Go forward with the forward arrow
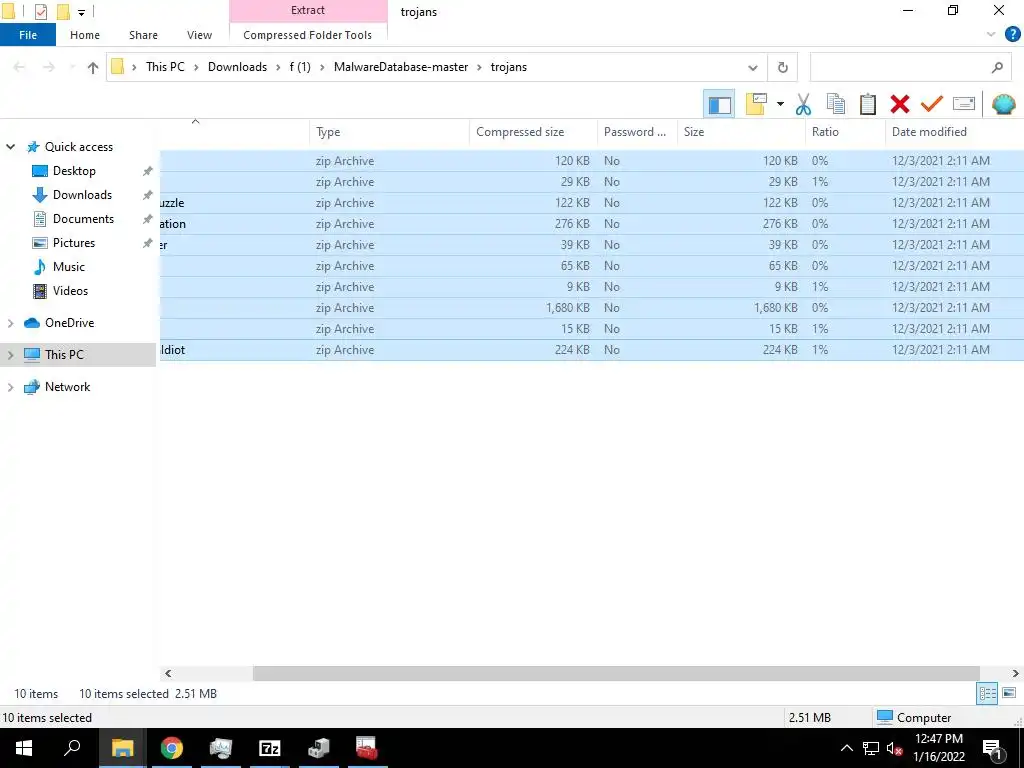The width and height of the screenshot is (1024, 768). [x=49, y=67]
